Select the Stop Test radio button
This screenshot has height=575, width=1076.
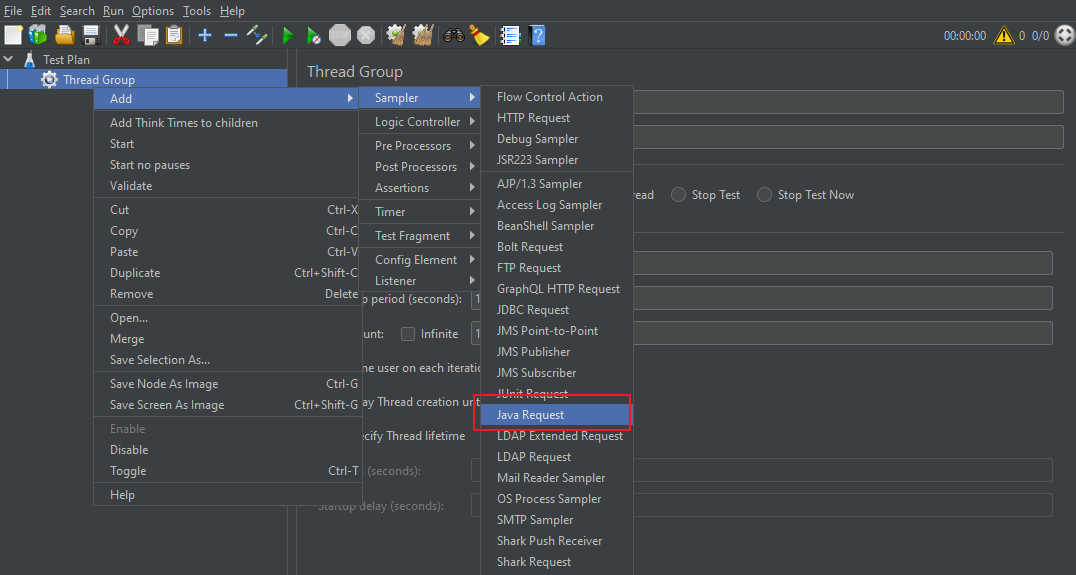678,195
